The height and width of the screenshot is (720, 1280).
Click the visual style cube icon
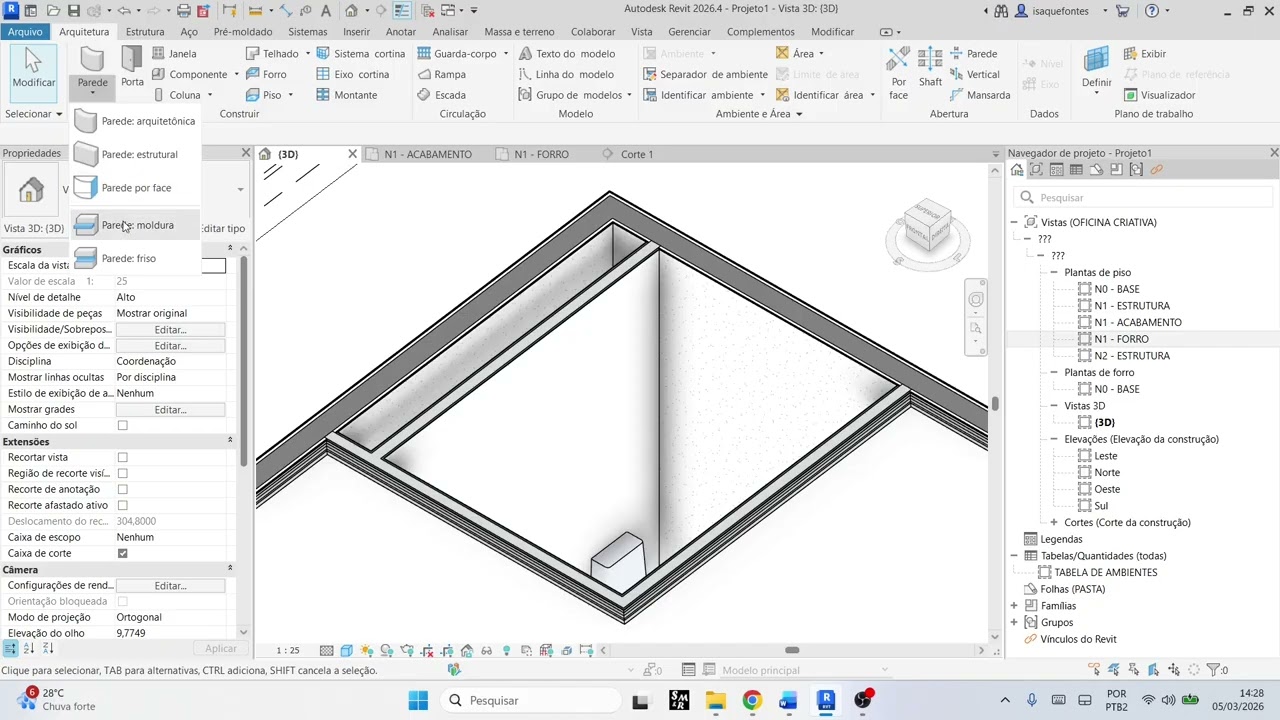point(346,651)
